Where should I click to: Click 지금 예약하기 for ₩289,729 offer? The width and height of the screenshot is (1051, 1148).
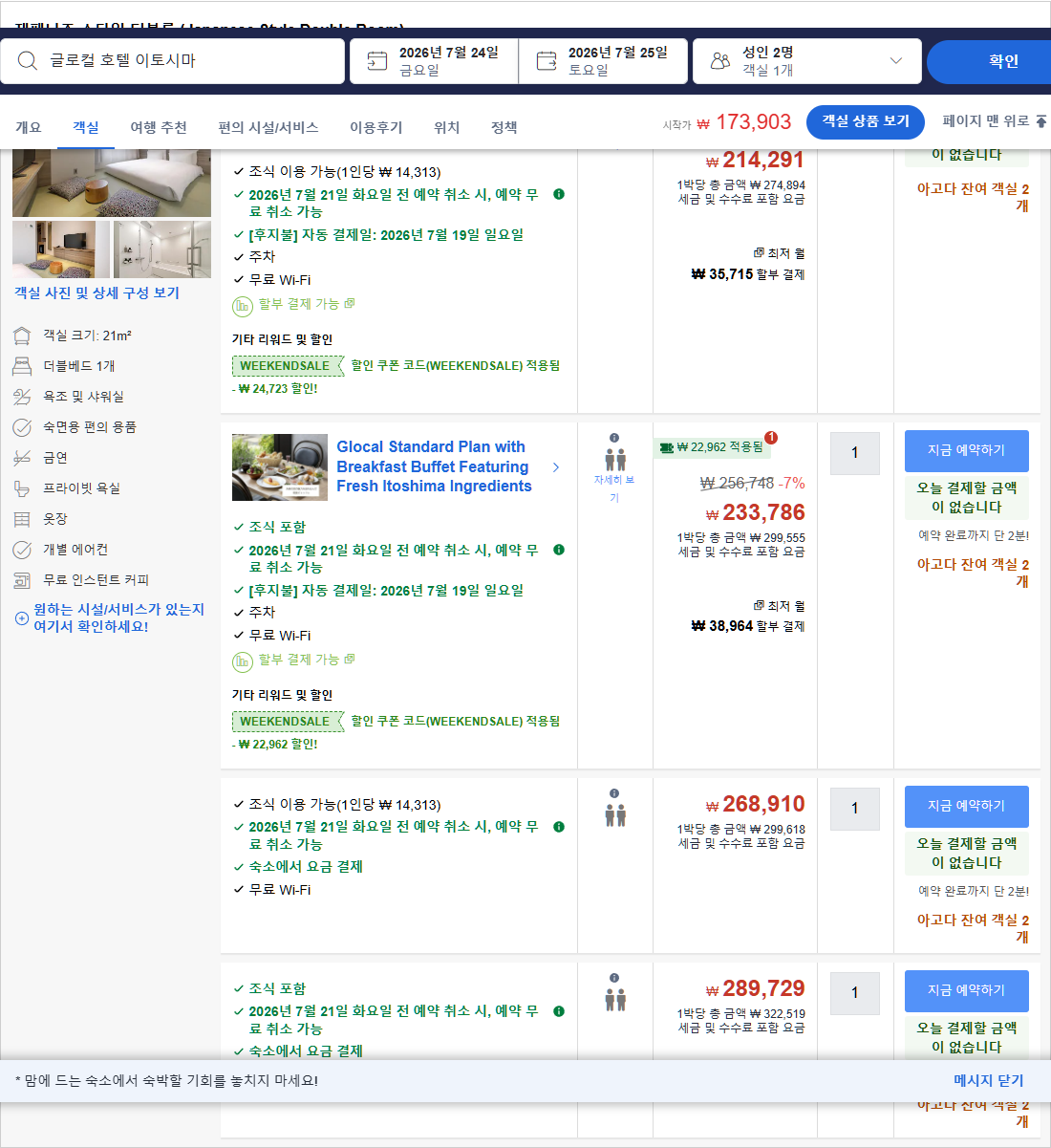pyautogui.click(x=966, y=990)
